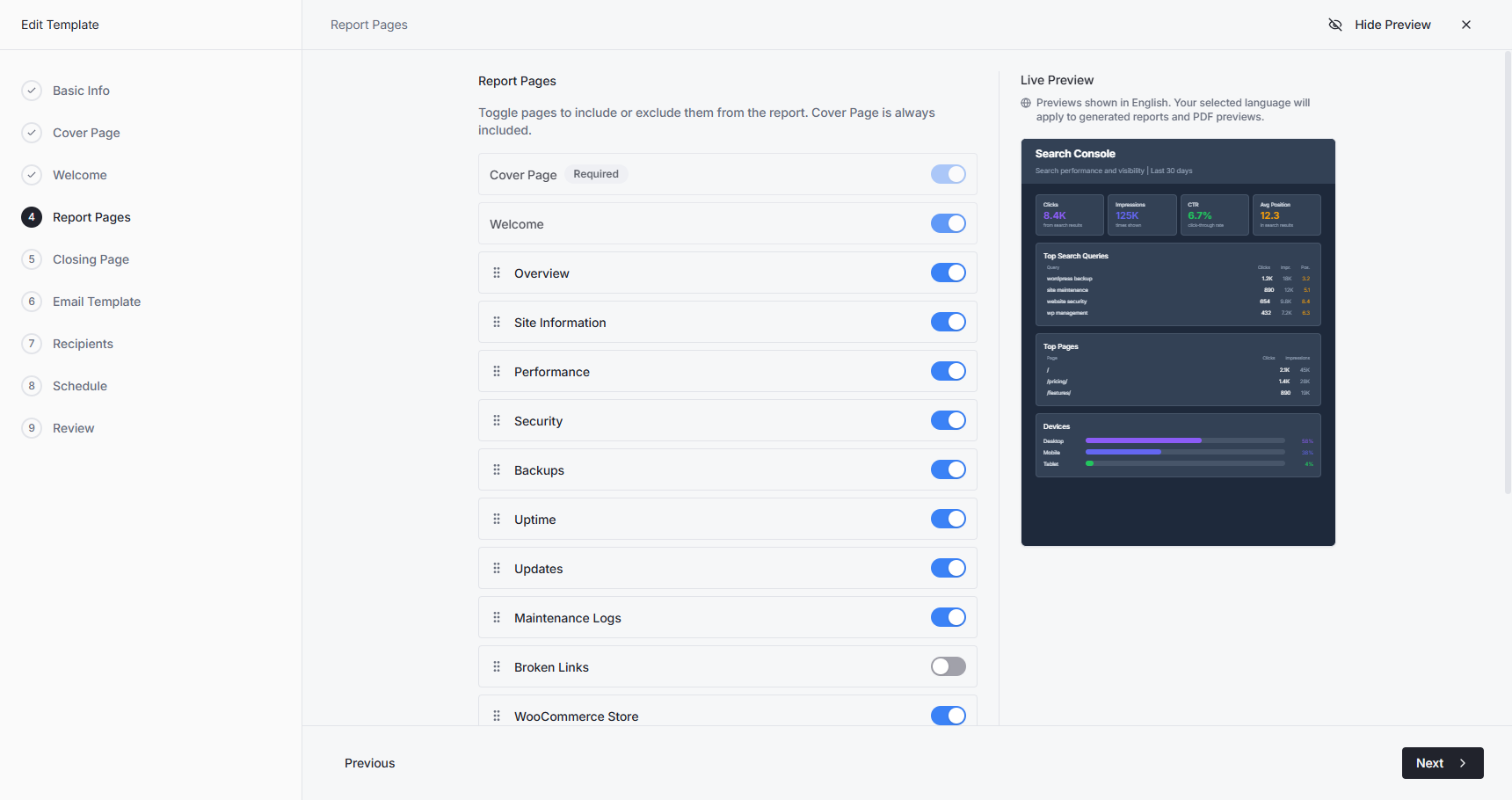Viewport: 1512px width, 800px height.
Task: Click the CTR 6.7% stat card
Action: pyautogui.click(x=1214, y=215)
